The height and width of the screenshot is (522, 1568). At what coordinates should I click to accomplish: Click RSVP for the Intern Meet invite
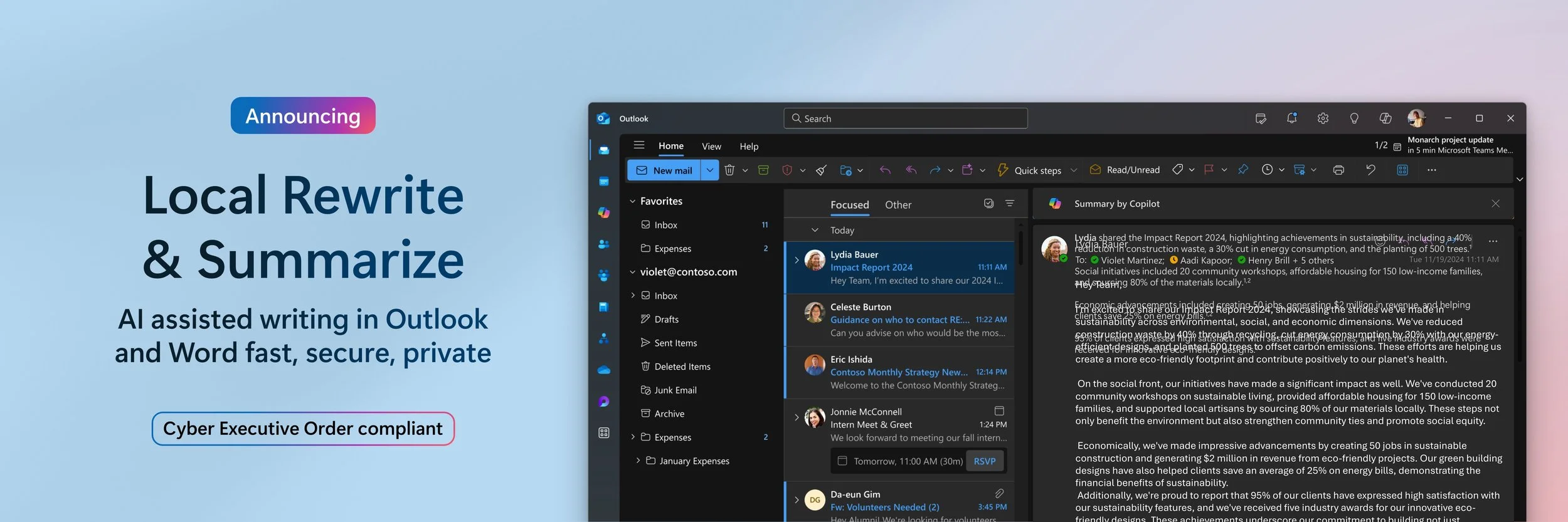(984, 461)
